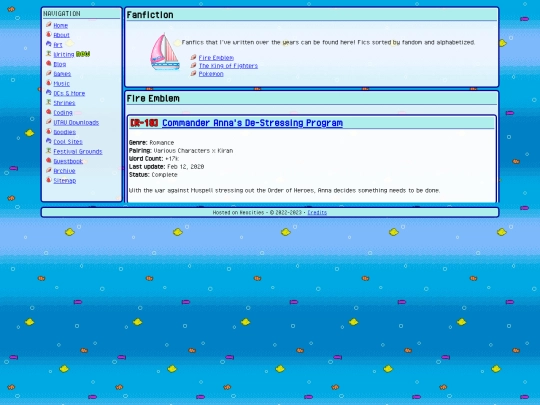Open the About page link

tap(62, 35)
